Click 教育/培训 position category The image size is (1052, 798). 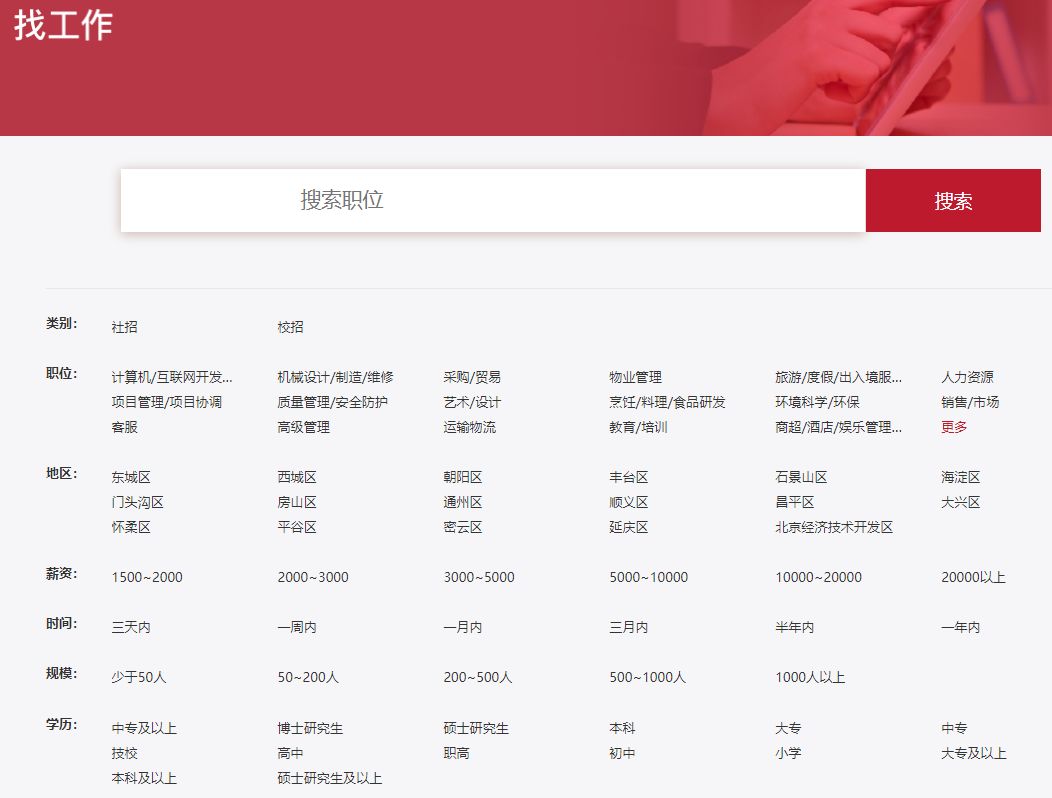[638, 427]
